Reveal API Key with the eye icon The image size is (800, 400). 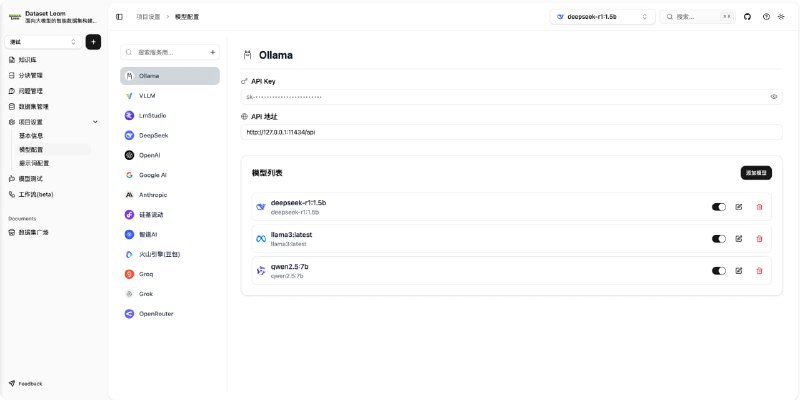774,97
